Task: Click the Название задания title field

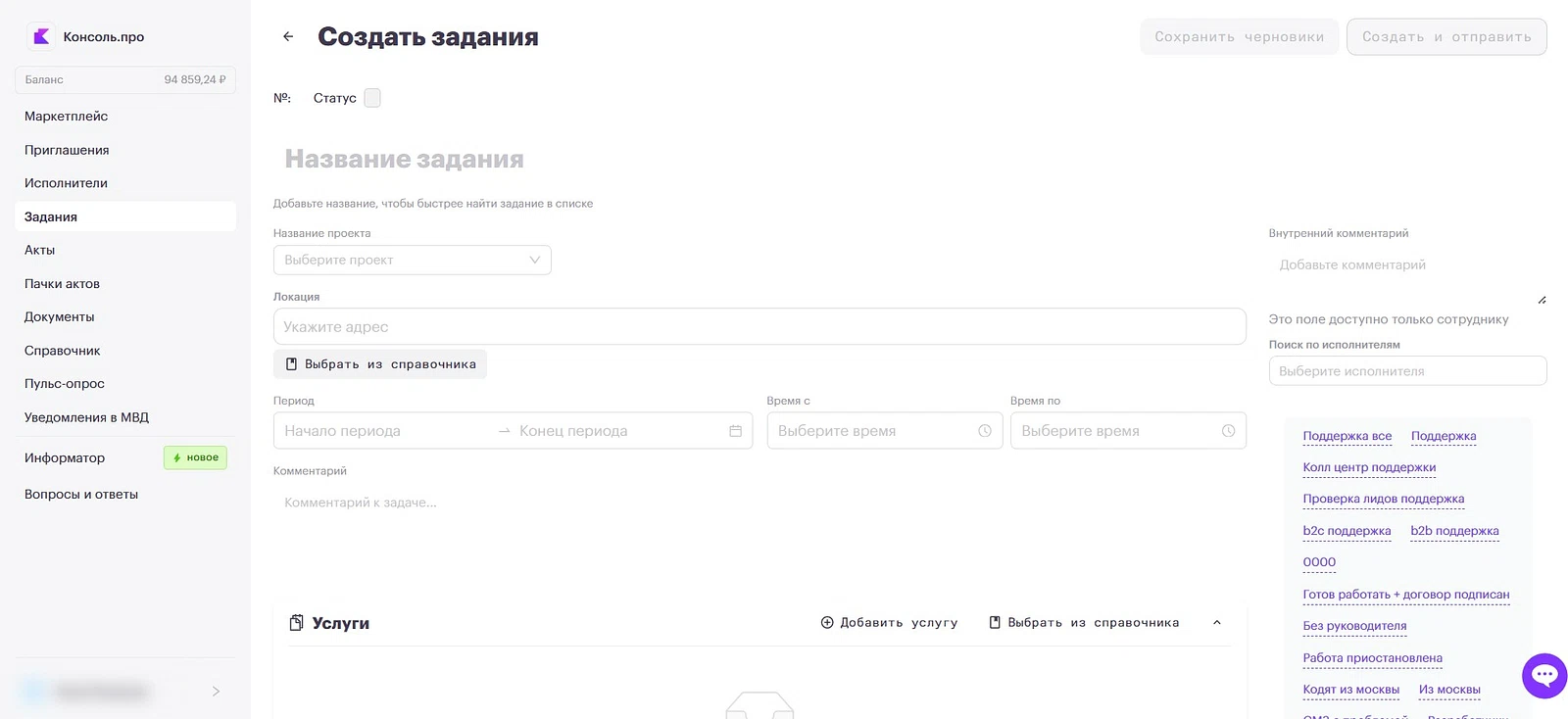Action: coord(759,160)
